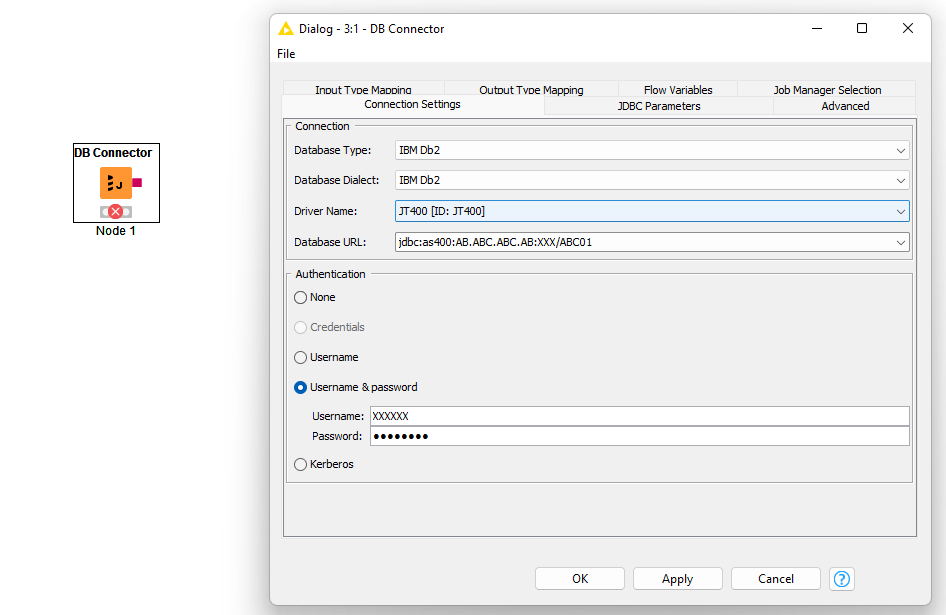Click the Apply button

677,579
